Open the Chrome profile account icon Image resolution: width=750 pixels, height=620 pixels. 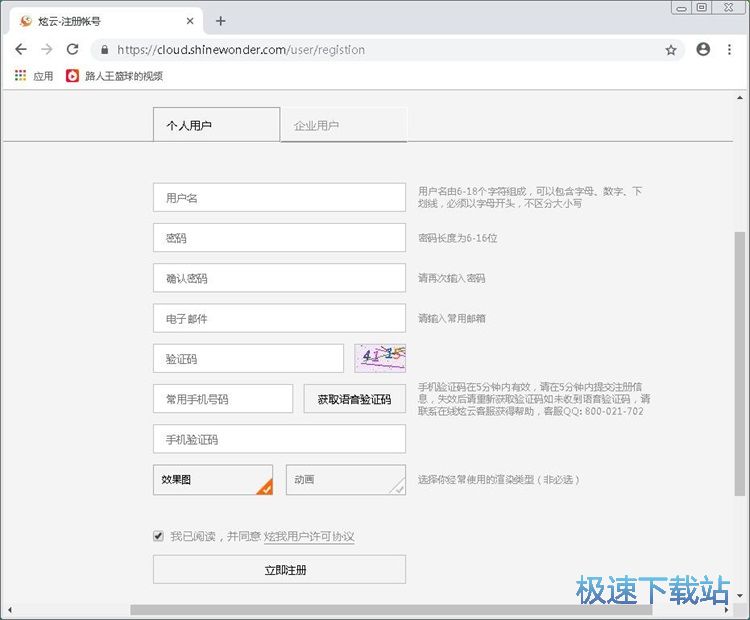(703, 49)
